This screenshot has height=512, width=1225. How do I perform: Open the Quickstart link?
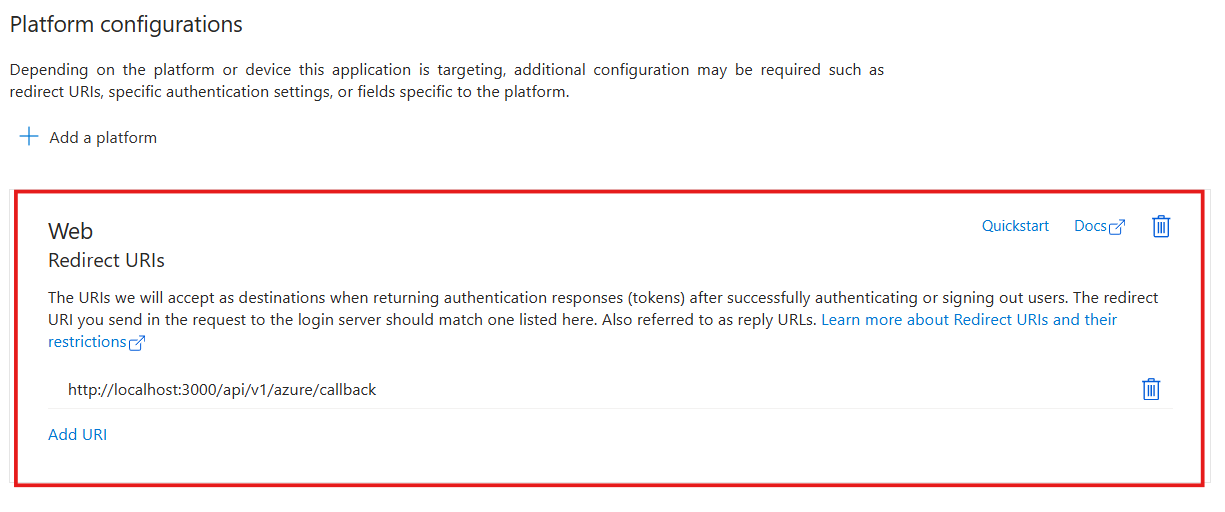pyautogui.click(x=1015, y=226)
